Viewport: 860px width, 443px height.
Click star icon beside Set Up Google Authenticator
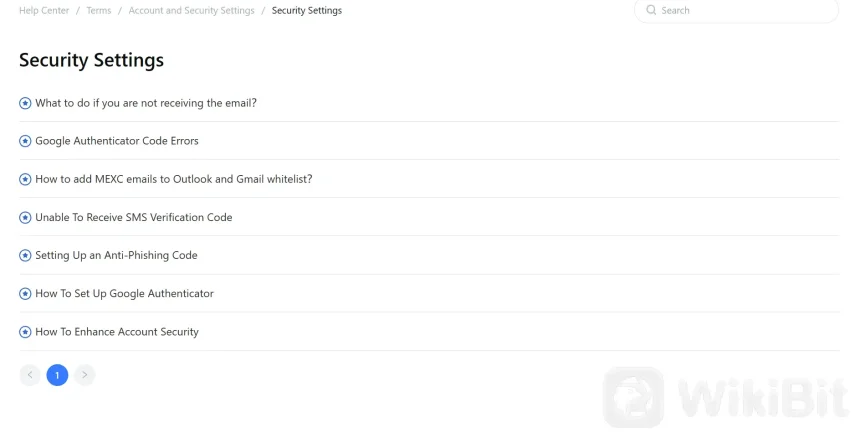tap(26, 294)
